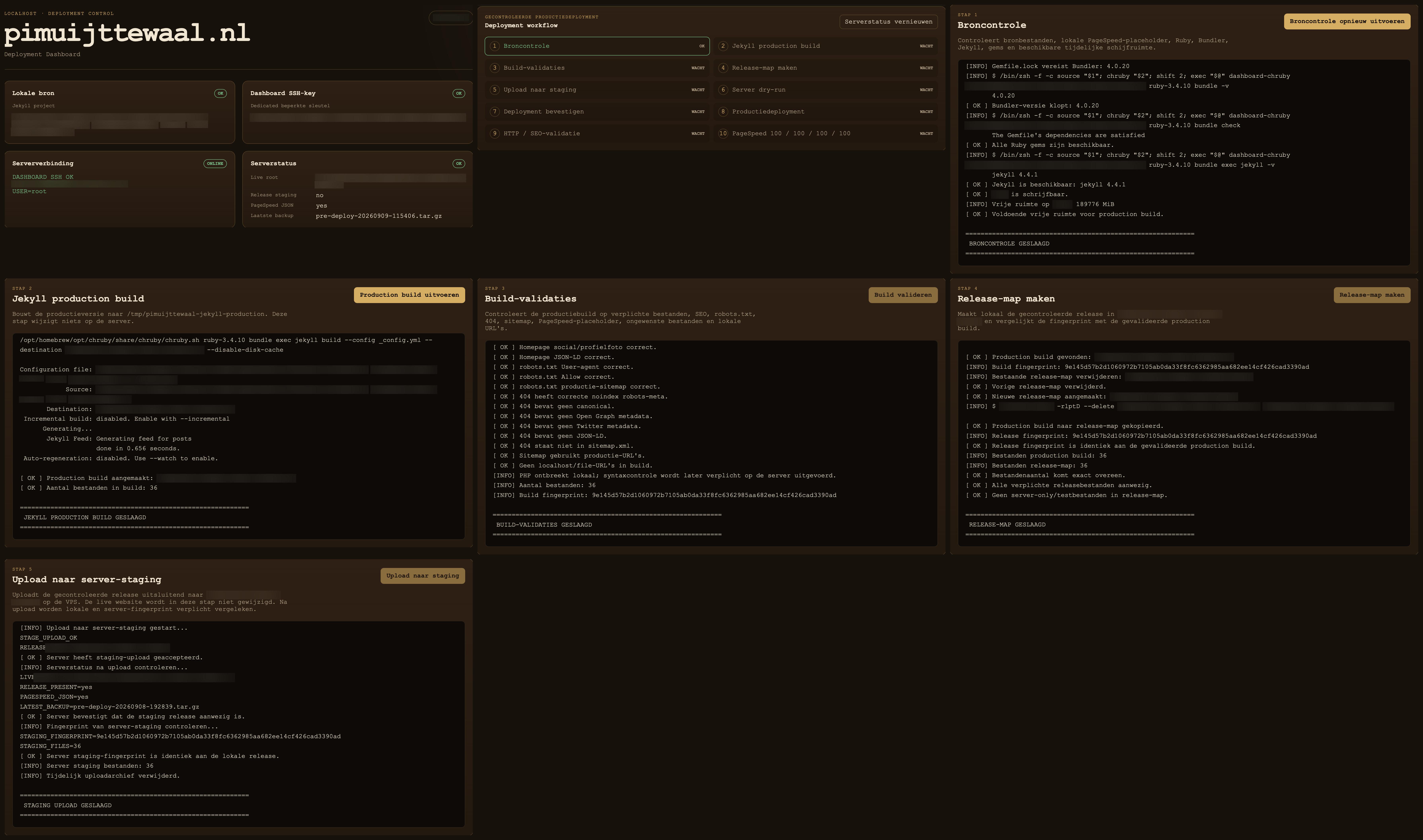1423x840 pixels.
Task: Click the JEKYLL PRODUCTION BUILD GESLAAGD log line
Action: click(85, 518)
